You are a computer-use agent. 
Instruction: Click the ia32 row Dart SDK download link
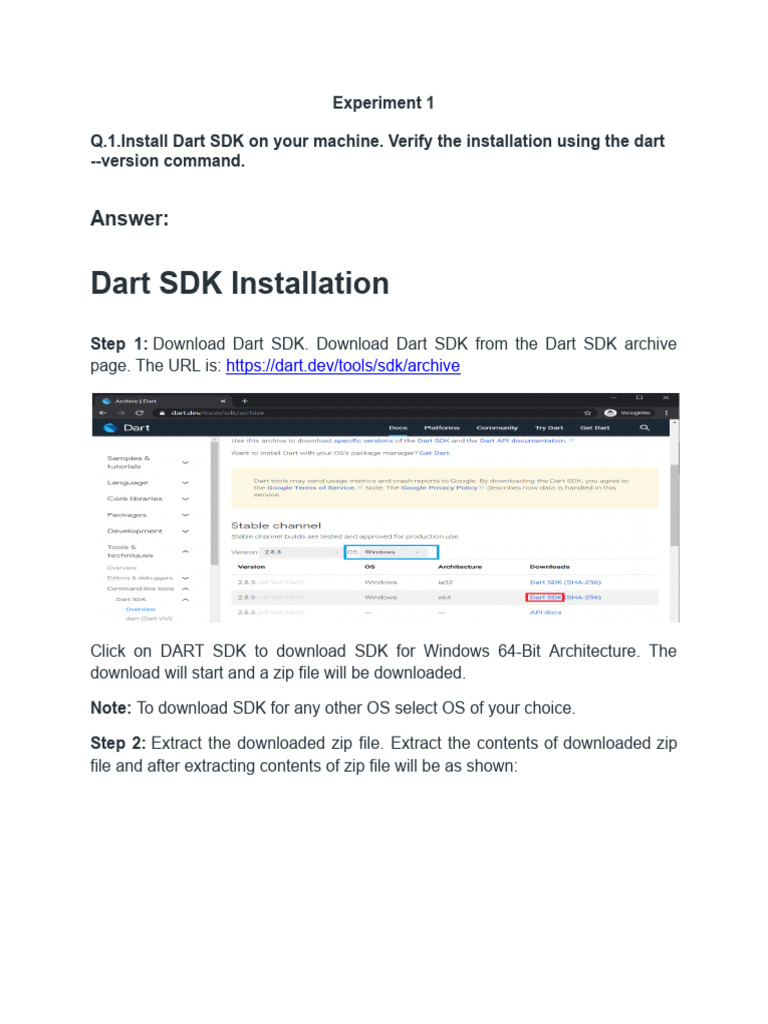click(x=545, y=582)
